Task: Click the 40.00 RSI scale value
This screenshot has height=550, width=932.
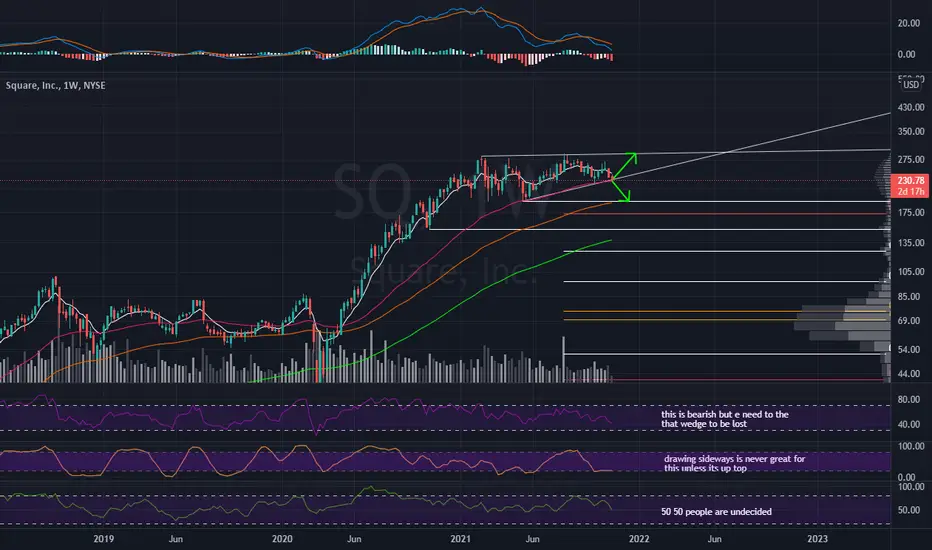Action: pos(909,425)
